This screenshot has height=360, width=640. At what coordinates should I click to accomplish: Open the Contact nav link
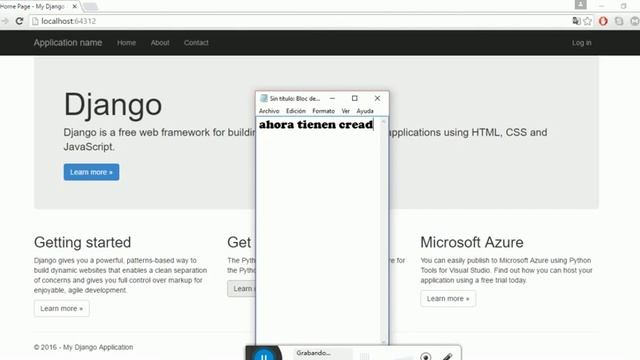tap(196, 42)
